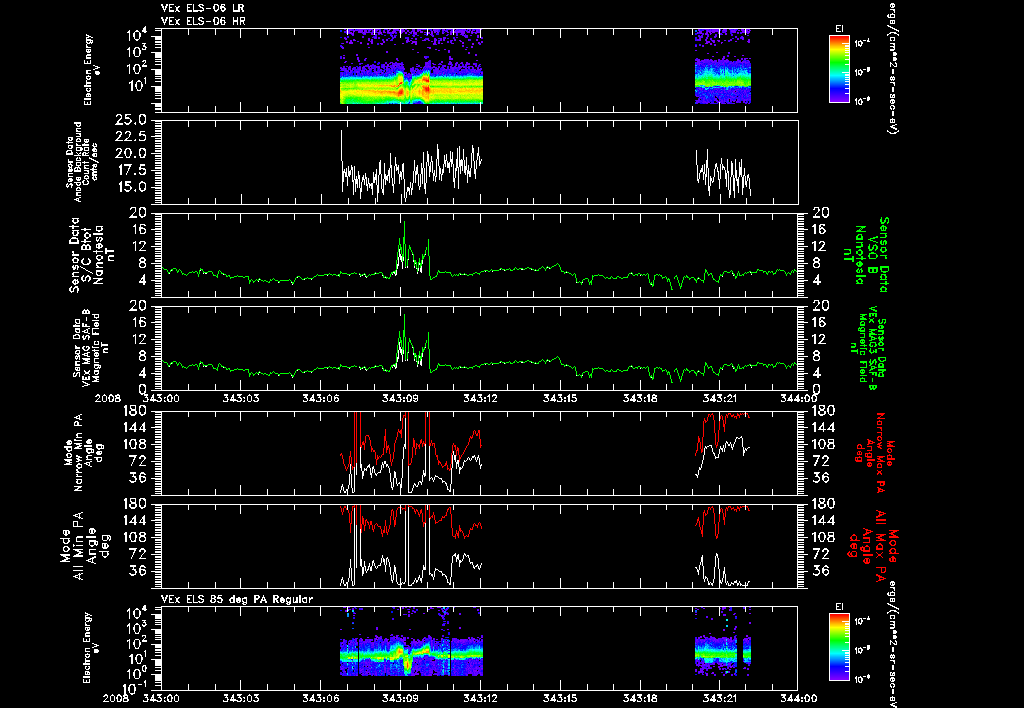
Task: Click the EI color bar beside the top spectrogram
Action: (839, 69)
